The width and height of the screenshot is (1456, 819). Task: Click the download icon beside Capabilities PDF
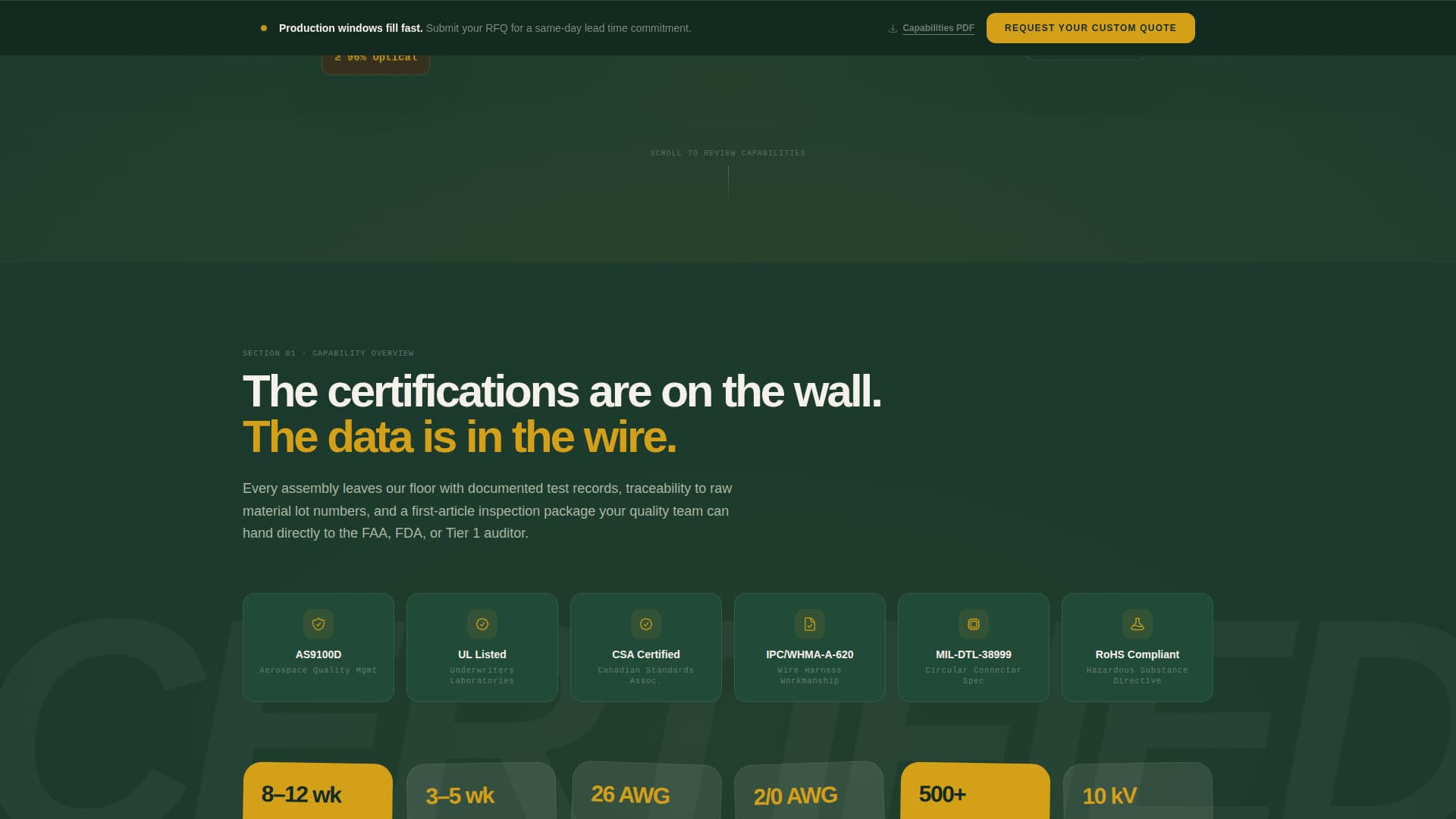tap(892, 28)
